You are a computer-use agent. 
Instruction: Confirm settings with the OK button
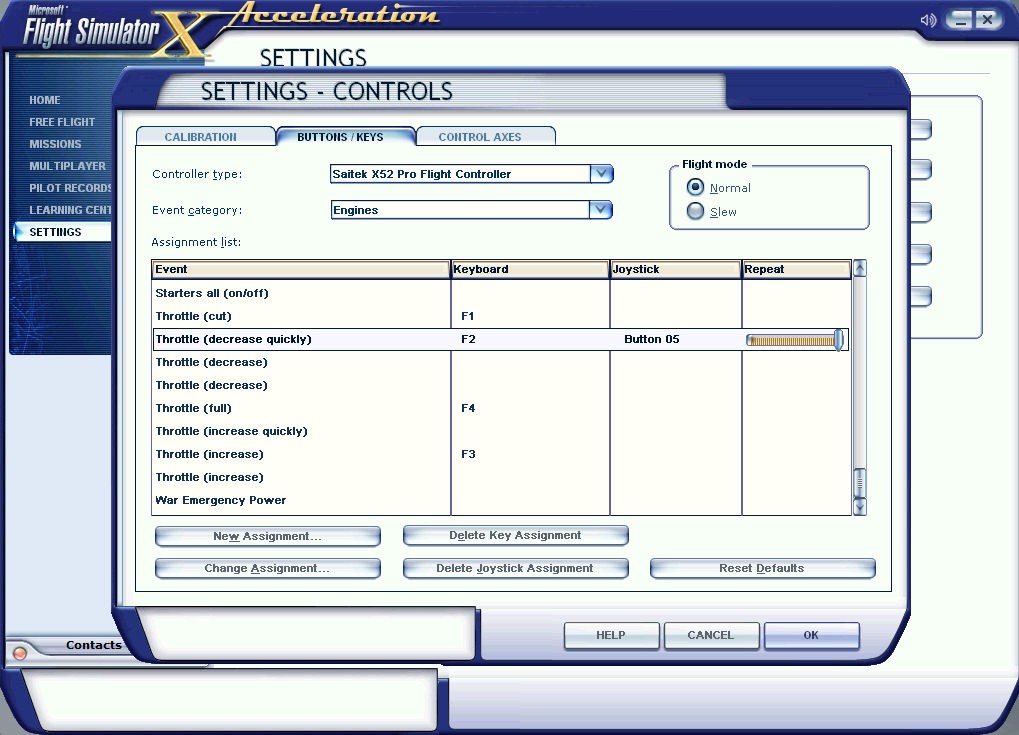[x=811, y=635]
